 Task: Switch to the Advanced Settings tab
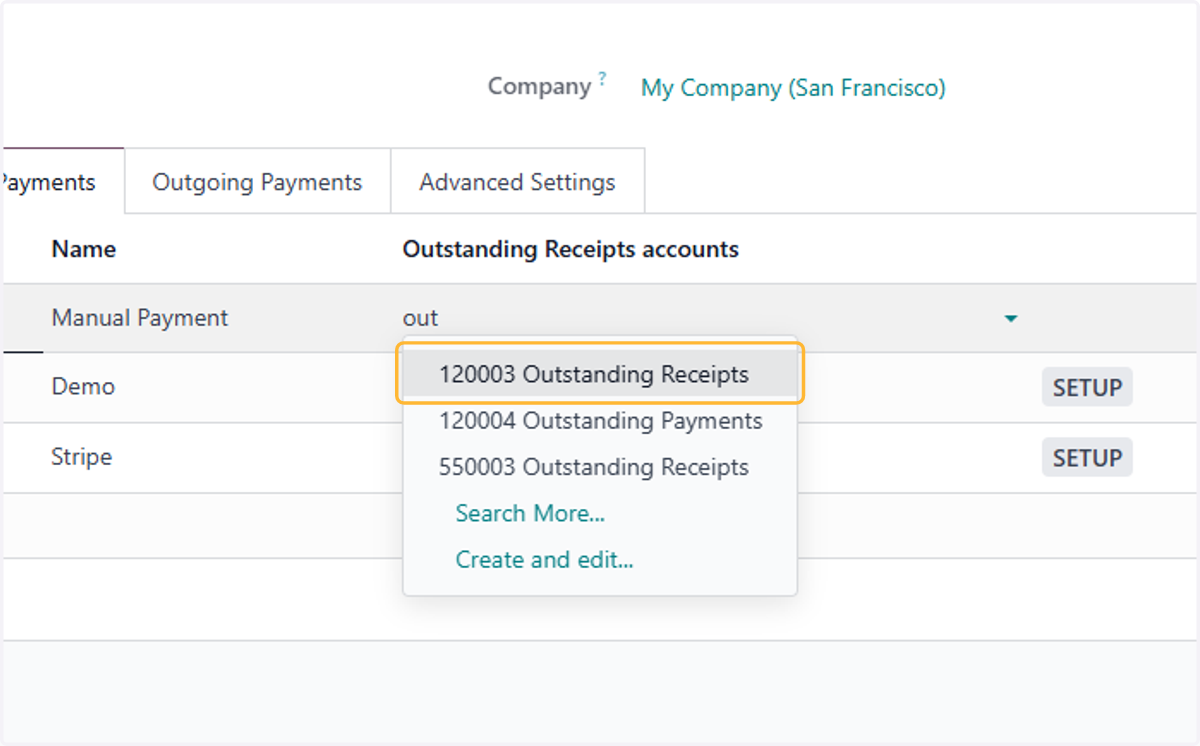point(517,182)
